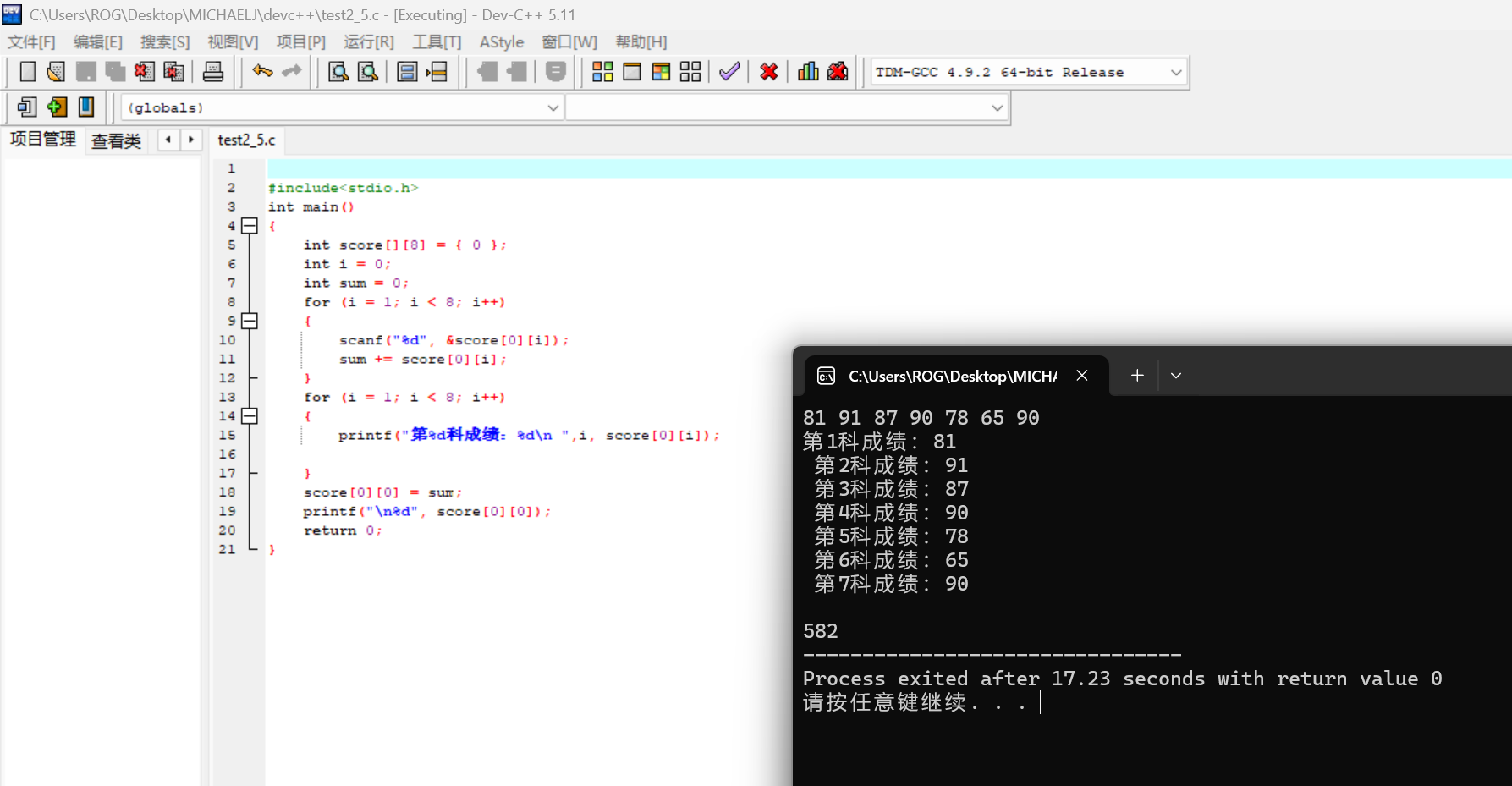Click the highlighted empty line 1 in editor
Viewport: 1512px width, 786px height.
point(889,168)
